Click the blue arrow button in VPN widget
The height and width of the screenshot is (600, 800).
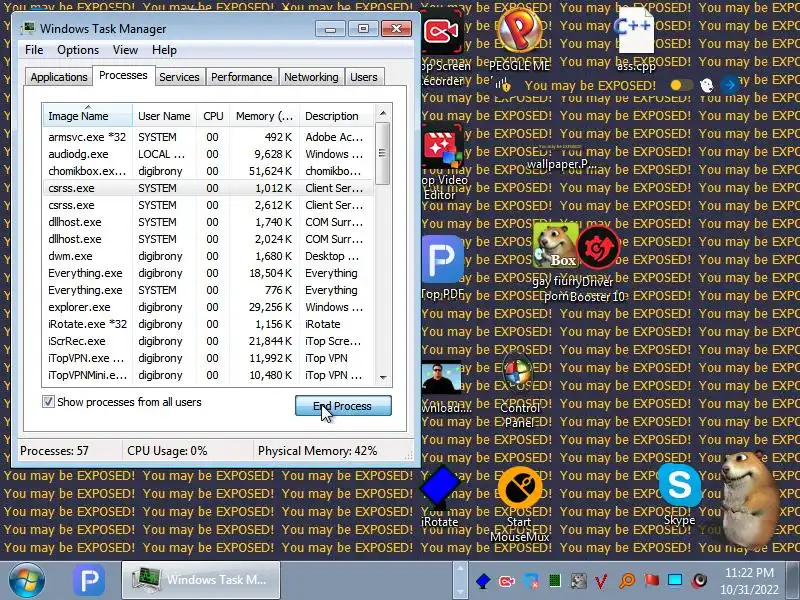click(x=730, y=85)
